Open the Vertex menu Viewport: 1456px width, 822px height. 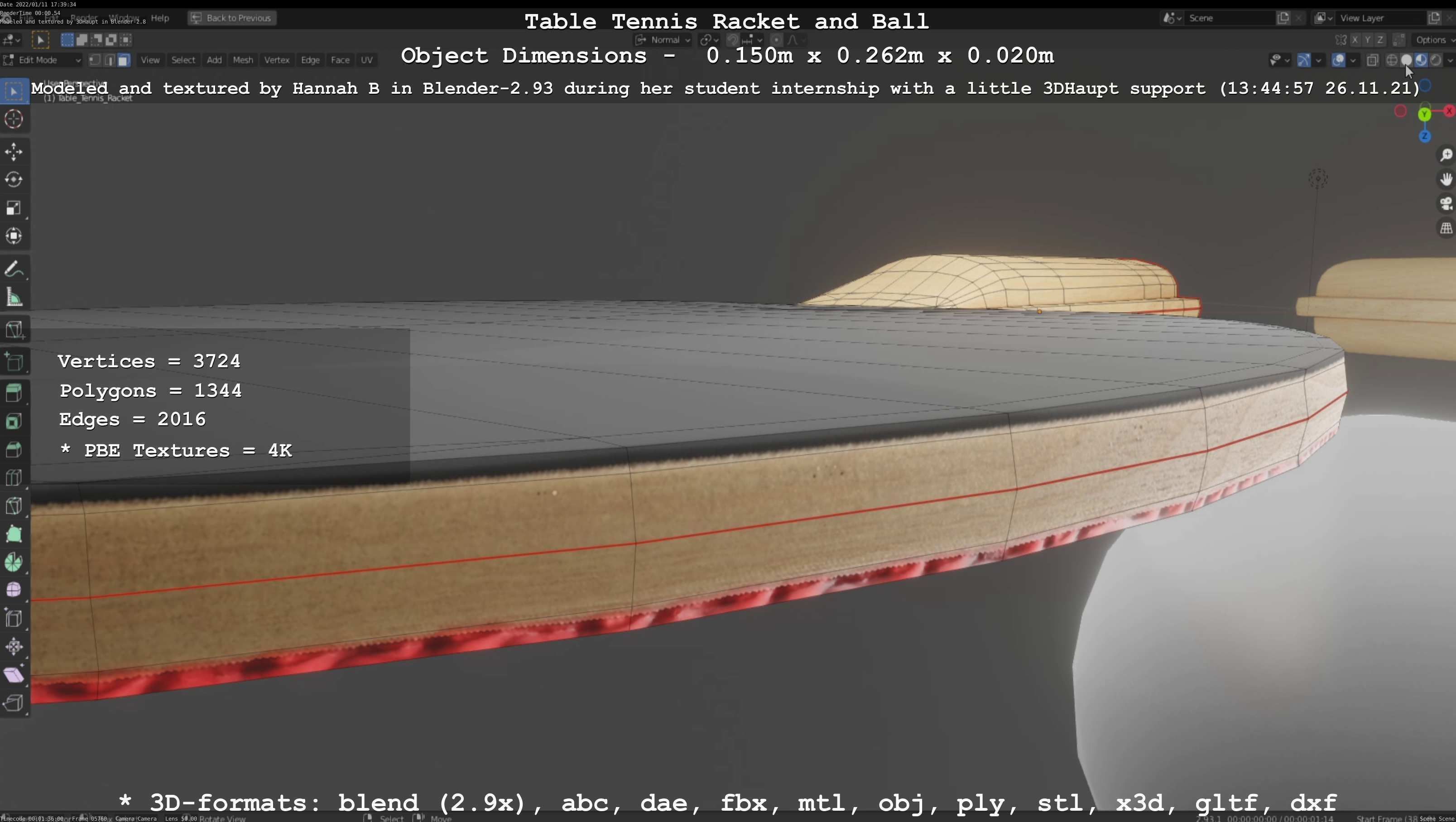(276, 60)
